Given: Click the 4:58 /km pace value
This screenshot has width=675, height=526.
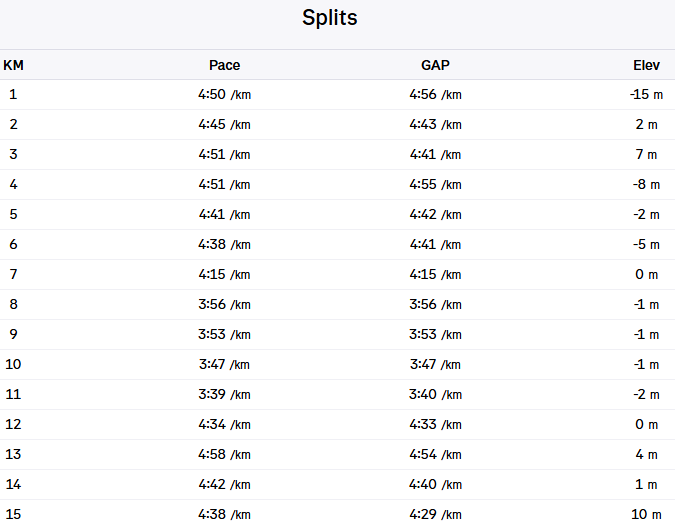Looking at the screenshot, I should click(224, 454).
